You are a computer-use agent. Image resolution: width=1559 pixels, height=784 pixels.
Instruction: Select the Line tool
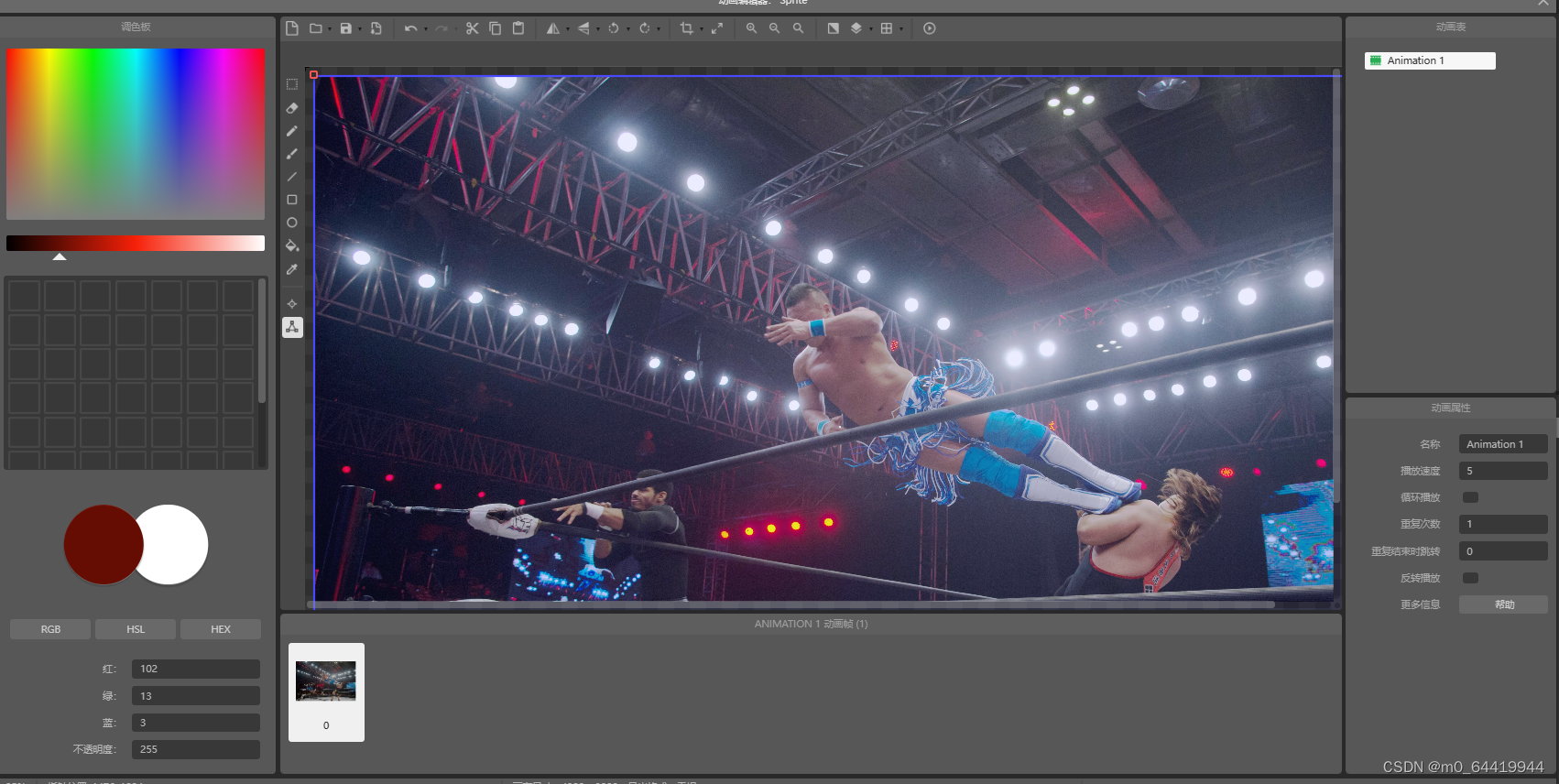(292, 177)
